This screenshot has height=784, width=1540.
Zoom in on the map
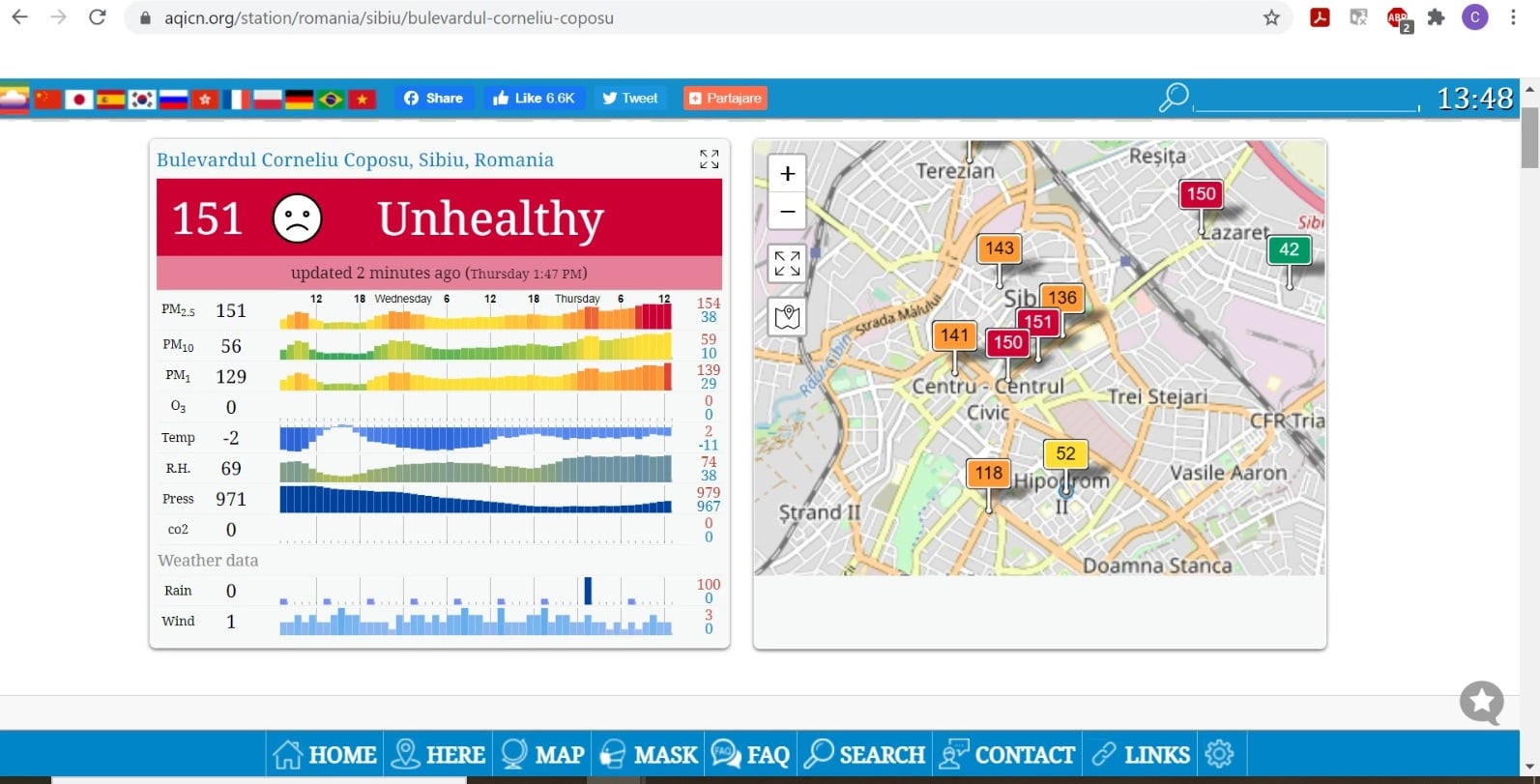tap(787, 173)
